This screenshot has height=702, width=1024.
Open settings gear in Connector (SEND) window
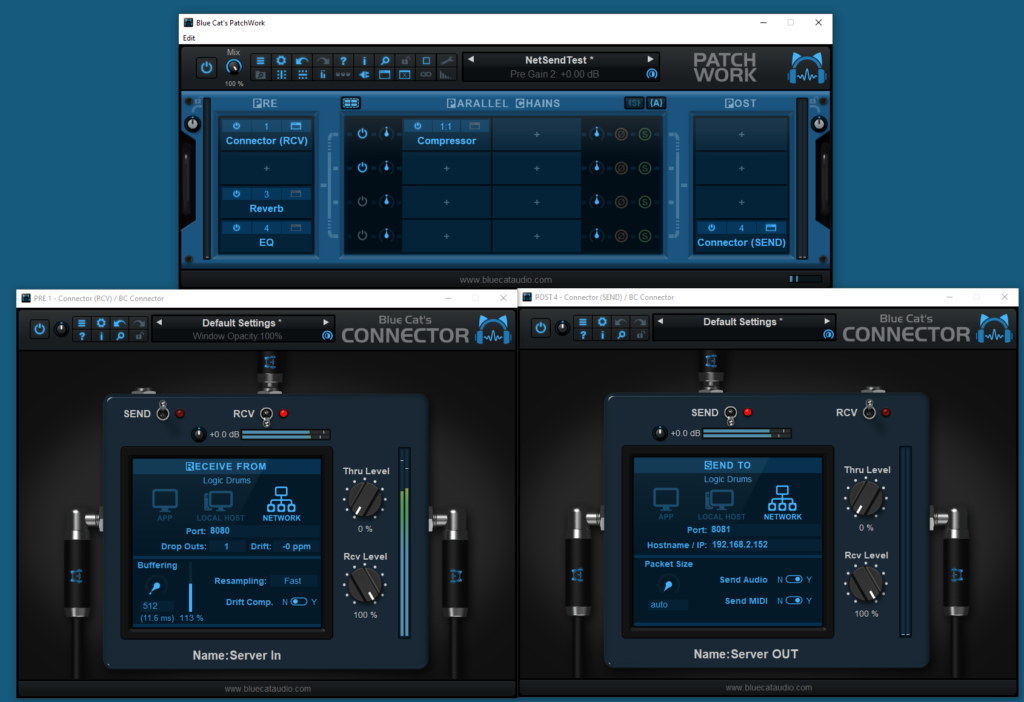pos(602,322)
